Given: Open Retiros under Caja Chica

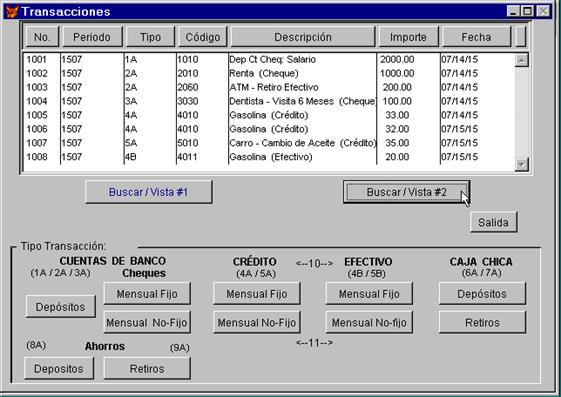Looking at the screenshot, I should [x=482, y=323].
